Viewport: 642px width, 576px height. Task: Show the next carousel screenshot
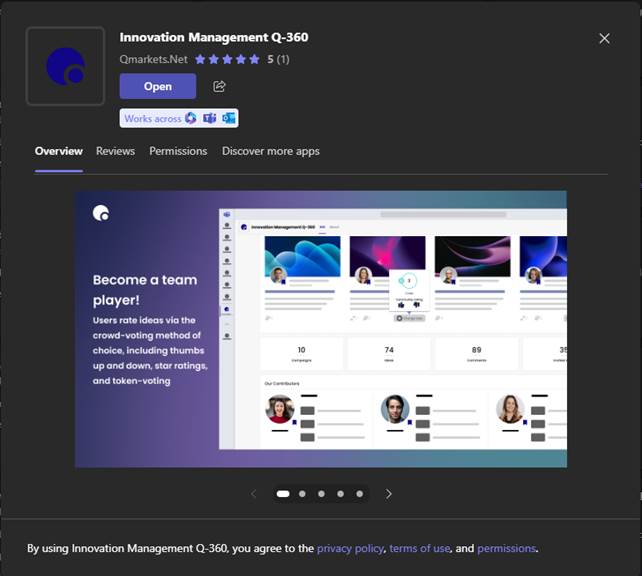click(389, 494)
